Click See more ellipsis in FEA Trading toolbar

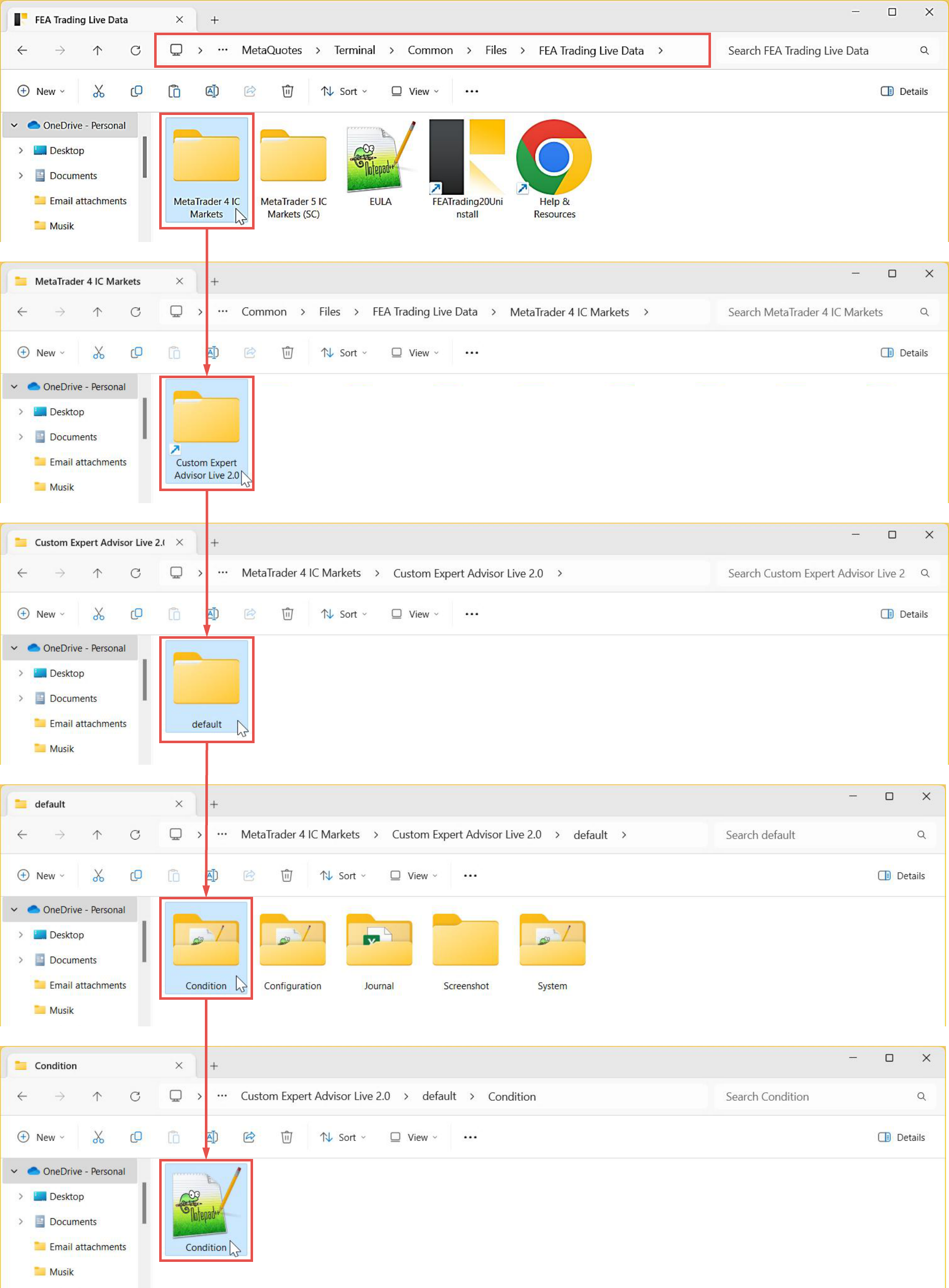tap(471, 91)
